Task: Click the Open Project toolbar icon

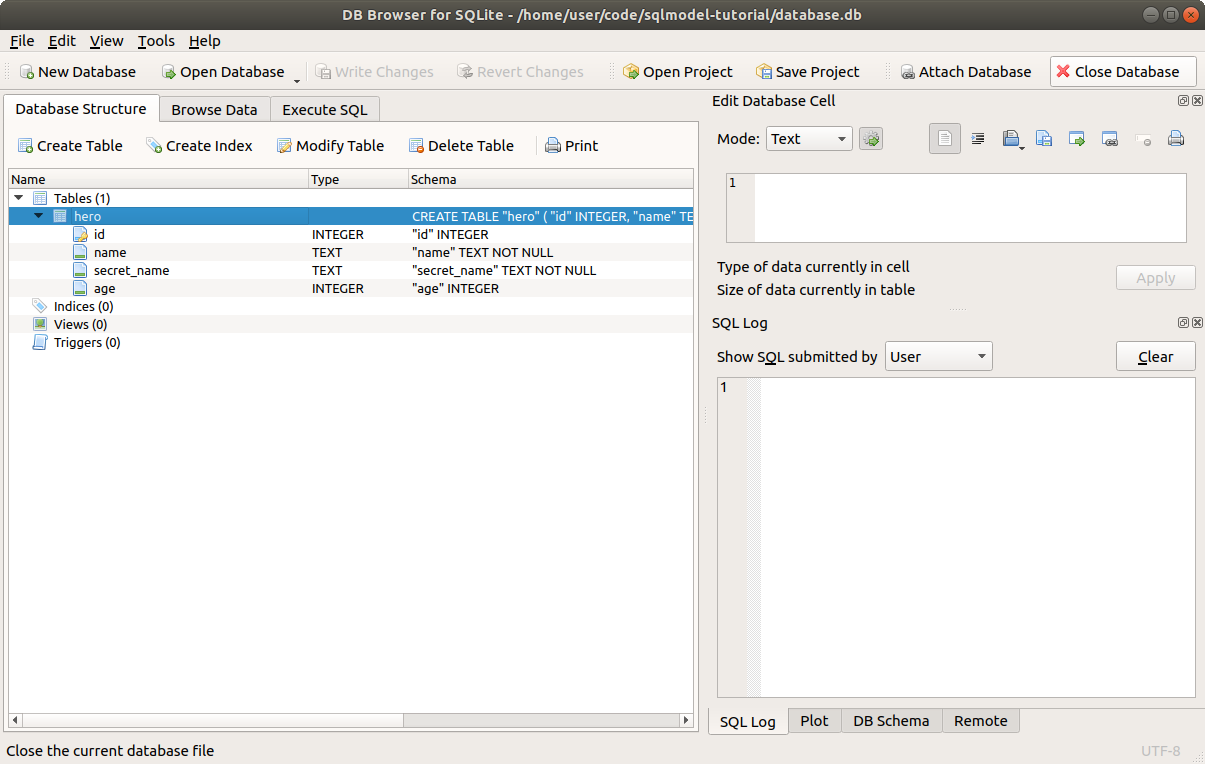Action: coord(631,72)
